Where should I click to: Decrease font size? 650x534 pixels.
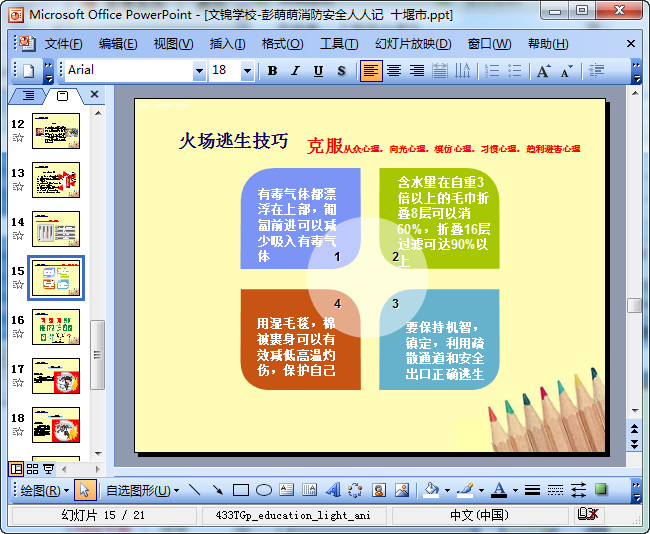coord(566,71)
